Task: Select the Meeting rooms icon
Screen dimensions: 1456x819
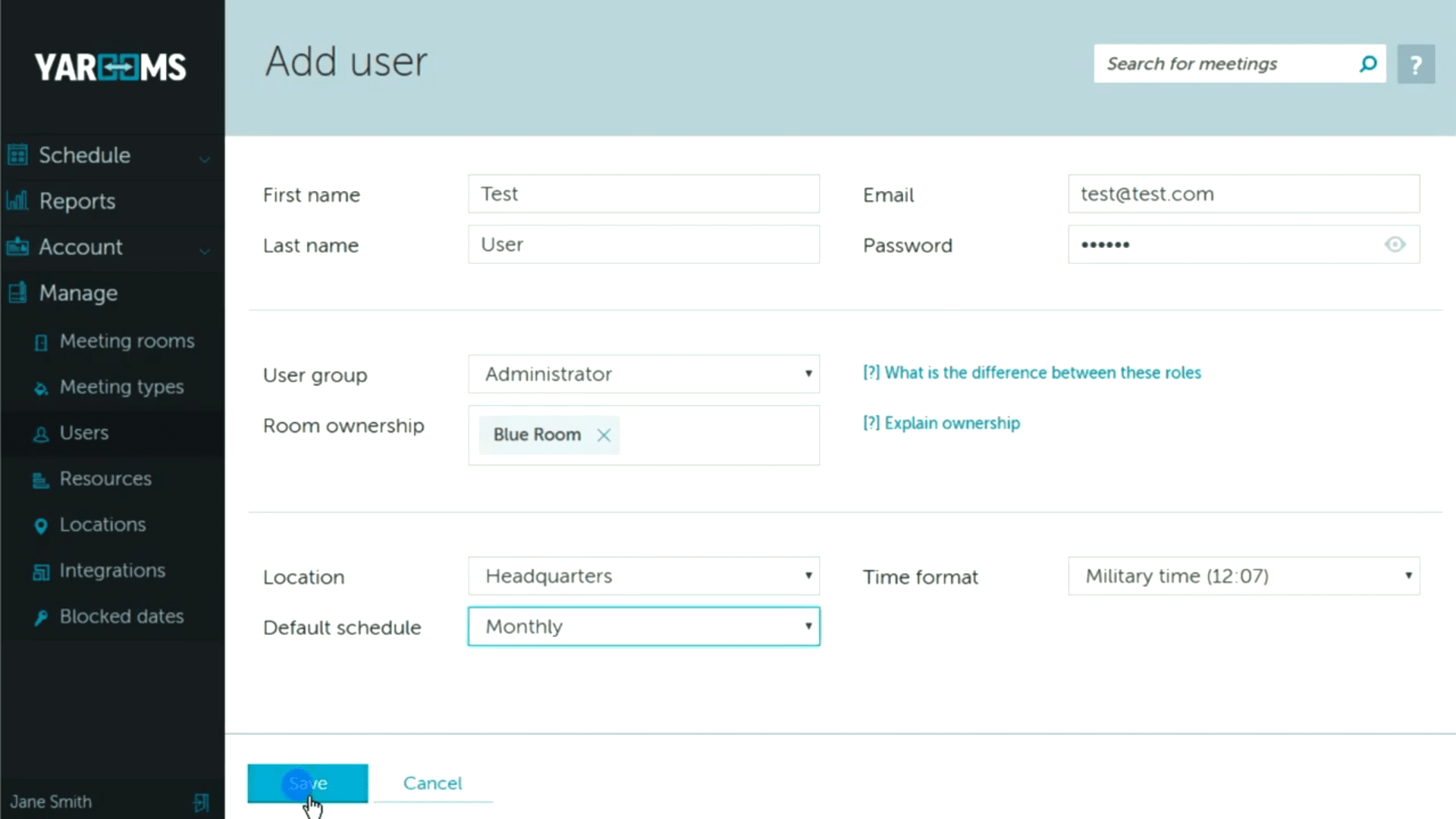Action: point(42,343)
